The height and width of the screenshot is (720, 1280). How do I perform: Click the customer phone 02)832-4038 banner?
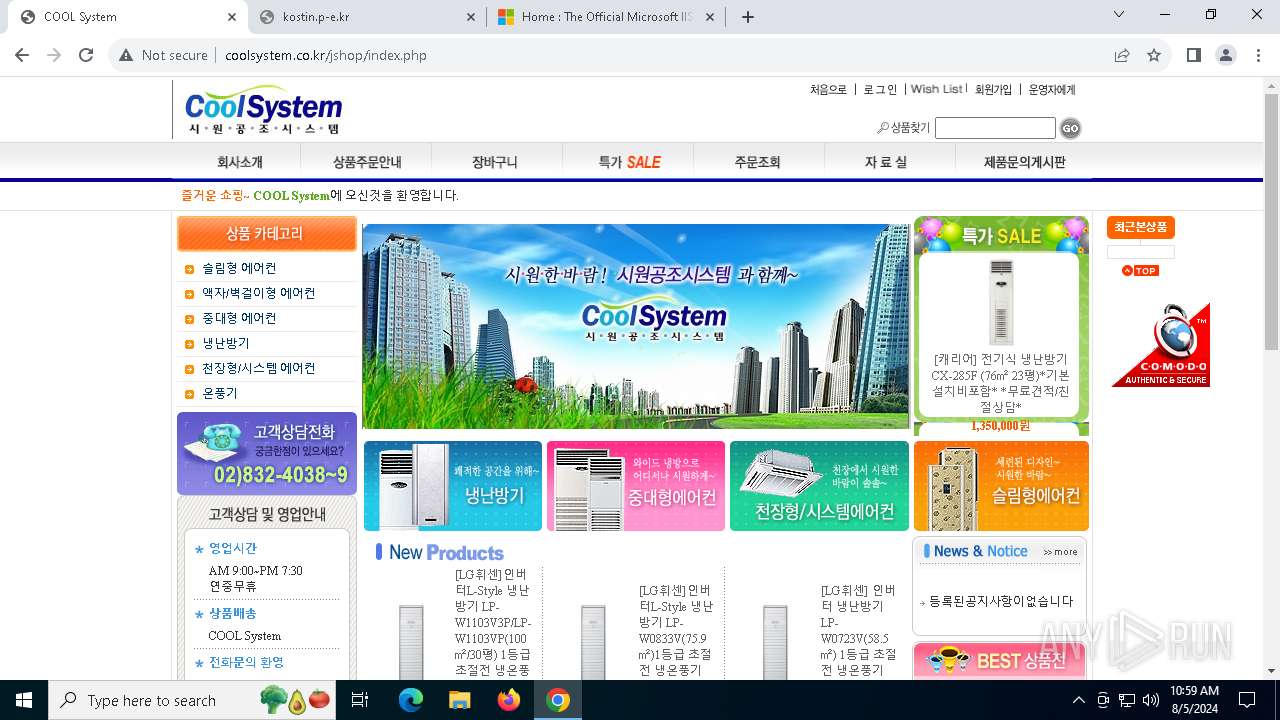[x=267, y=453]
